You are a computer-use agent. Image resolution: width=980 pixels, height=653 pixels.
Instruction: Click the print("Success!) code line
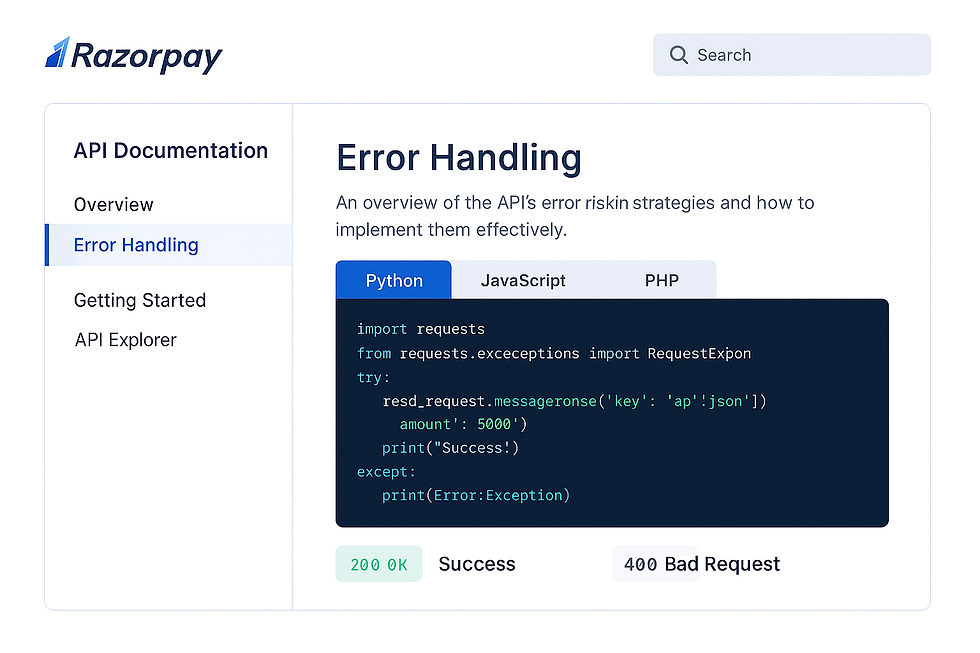click(451, 448)
